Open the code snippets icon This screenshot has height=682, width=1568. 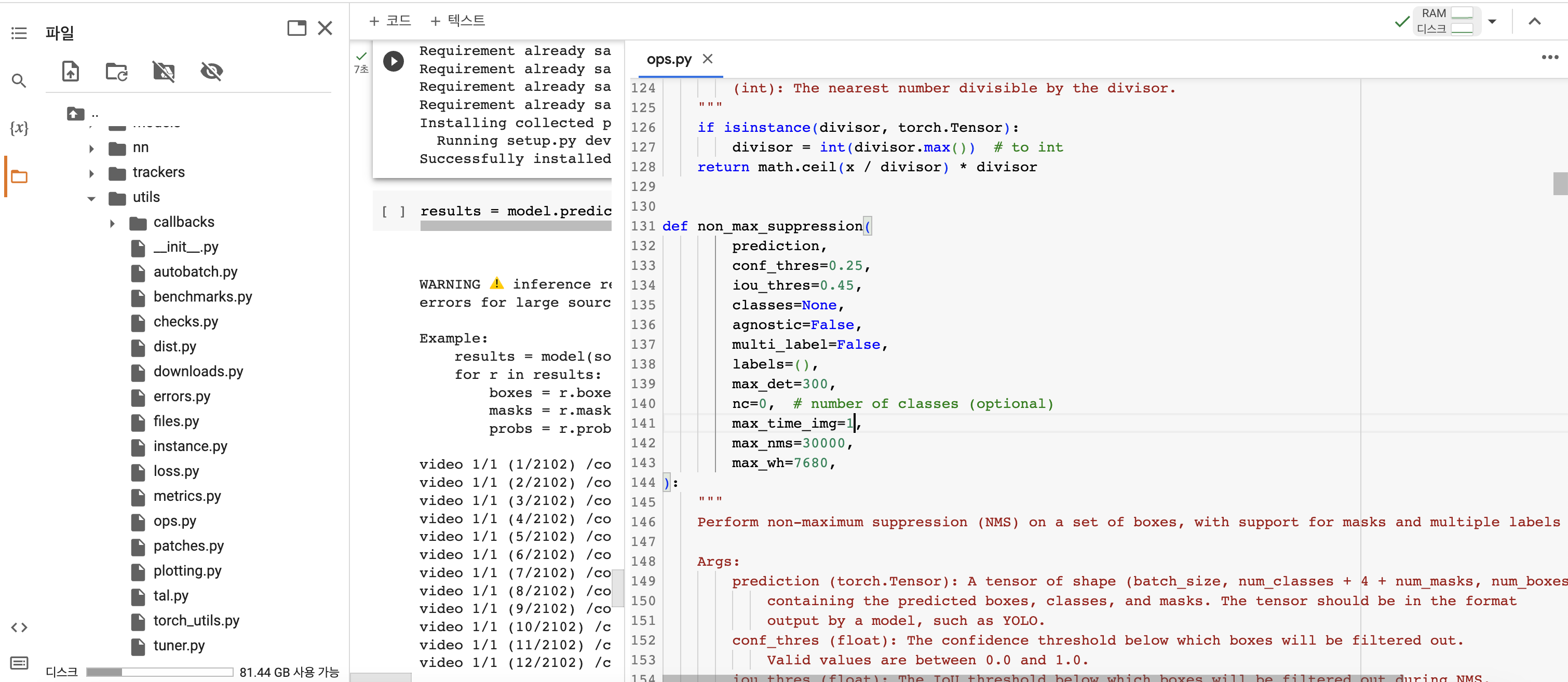pyautogui.click(x=19, y=628)
